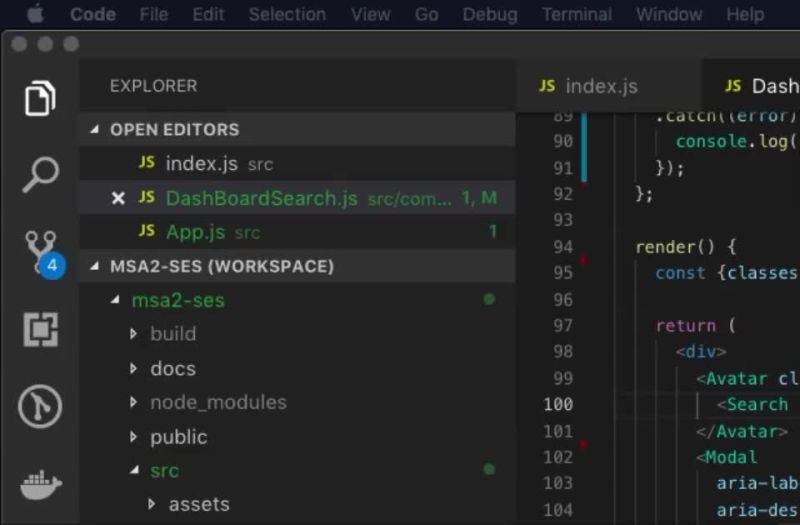Viewport: 800px width, 525px height.
Task: Expand the node_modules folder
Action: tap(133, 403)
